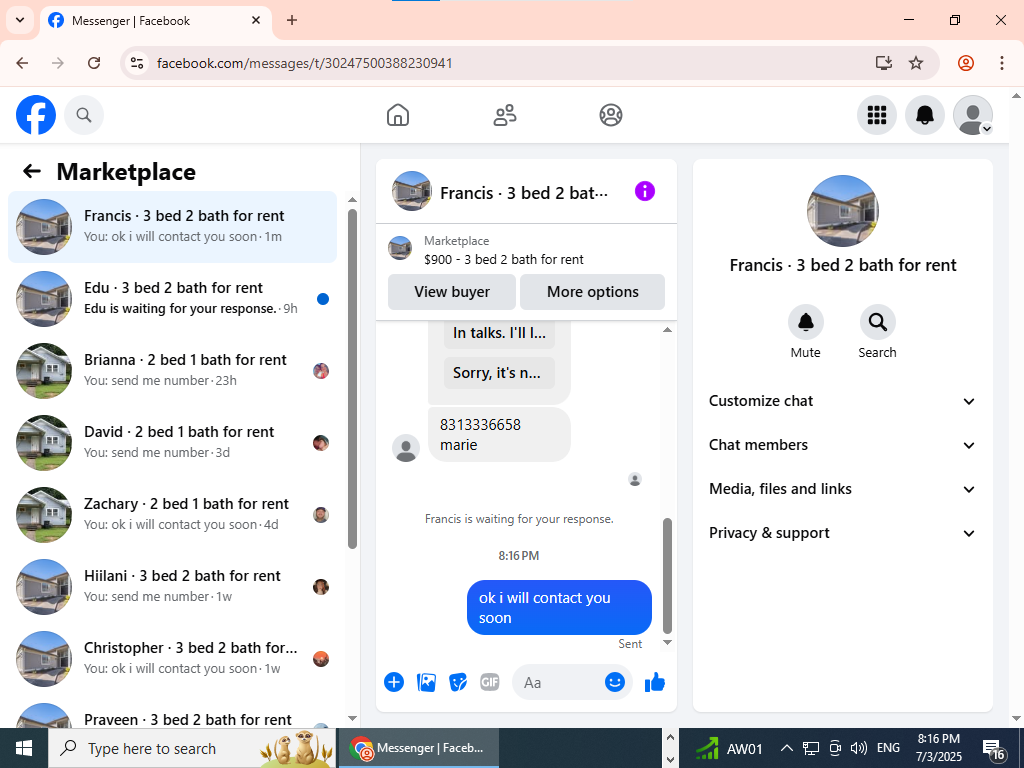1024x768 pixels.
Task: Open Francis 3 bed 2 bath conversation
Action: [172, 227]
